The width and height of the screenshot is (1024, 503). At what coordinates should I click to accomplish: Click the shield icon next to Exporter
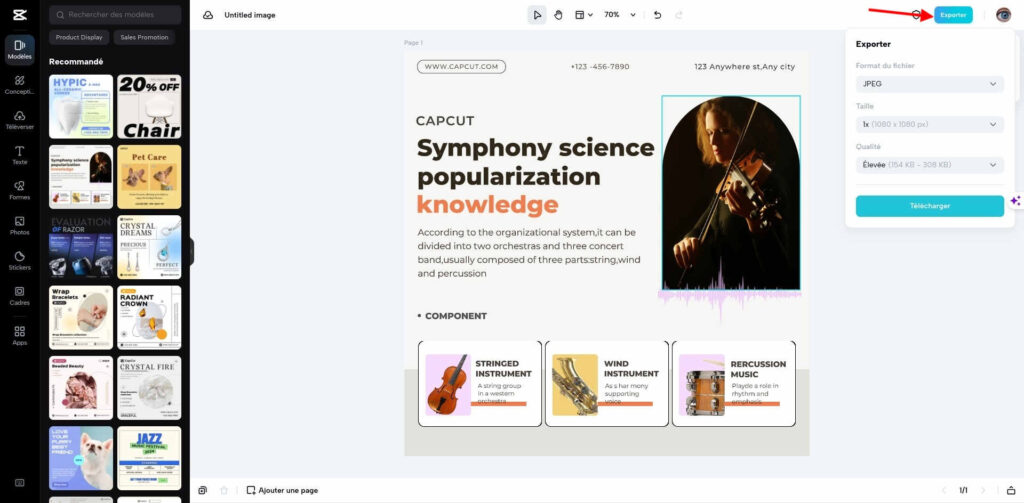(x=916, y=15)
